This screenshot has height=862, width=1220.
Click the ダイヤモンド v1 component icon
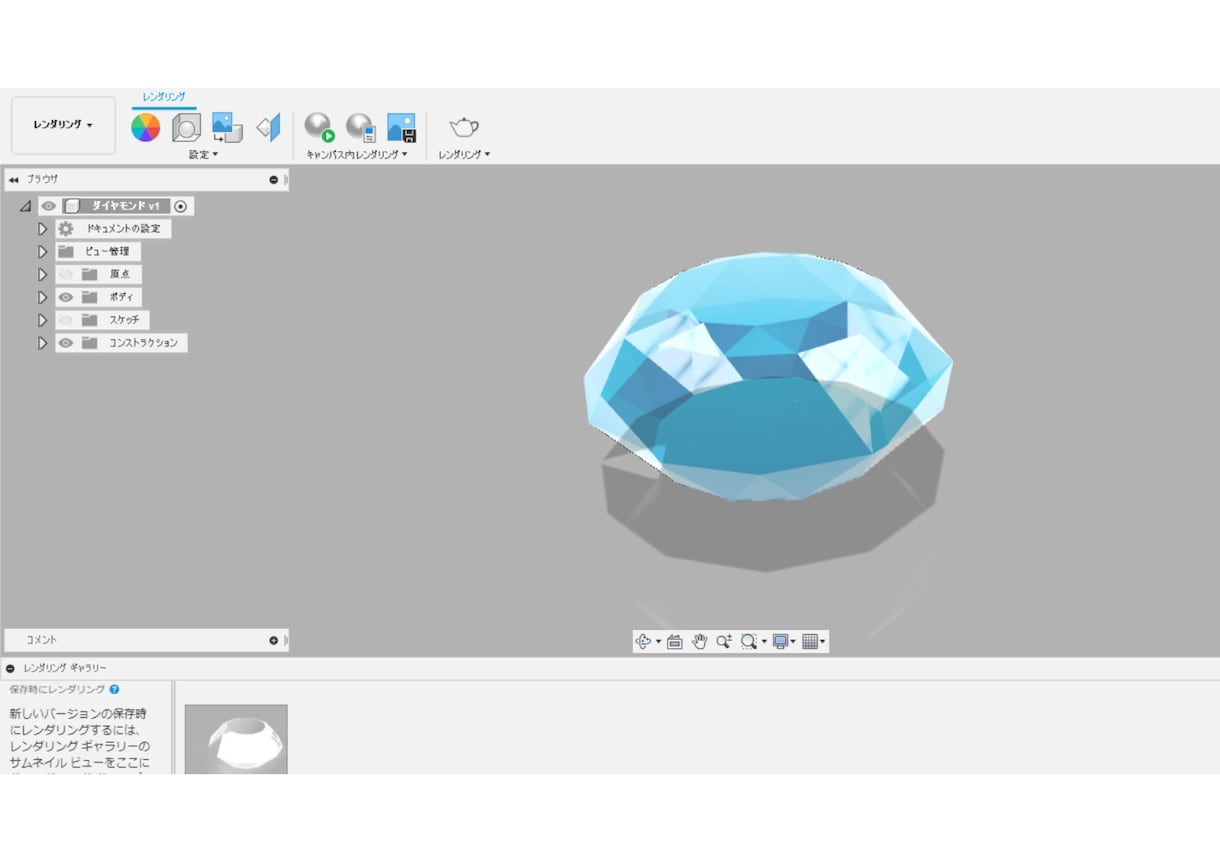click(72, 206)
